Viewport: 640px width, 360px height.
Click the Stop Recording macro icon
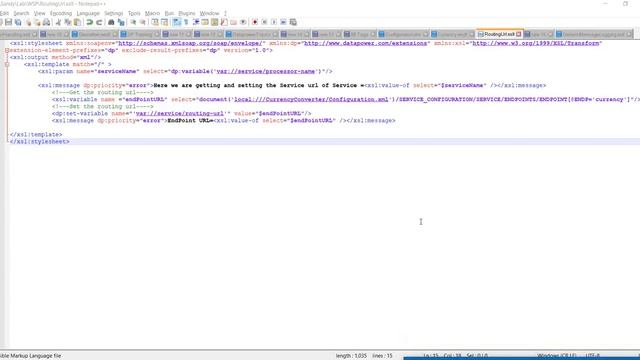264,22
